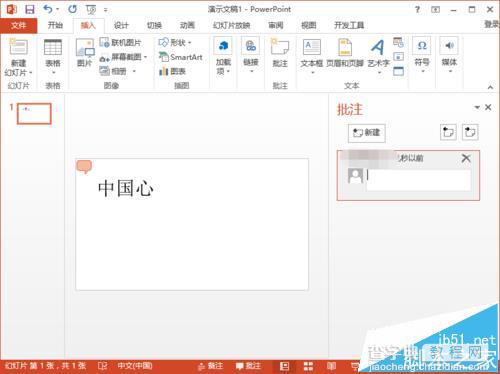The height and width of the screenshot is (374, 500).
Task: Close the 批注 comments pane
Action: click(x=488, y=107)
